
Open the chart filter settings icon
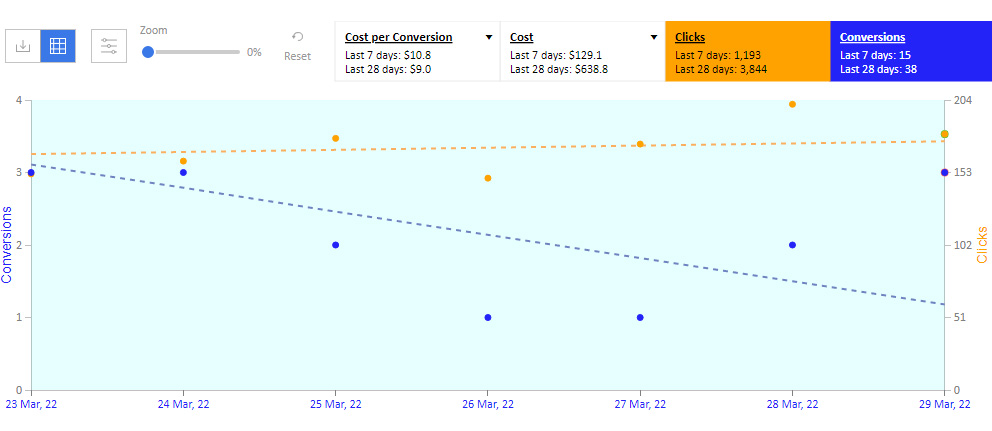pos(109,46)
